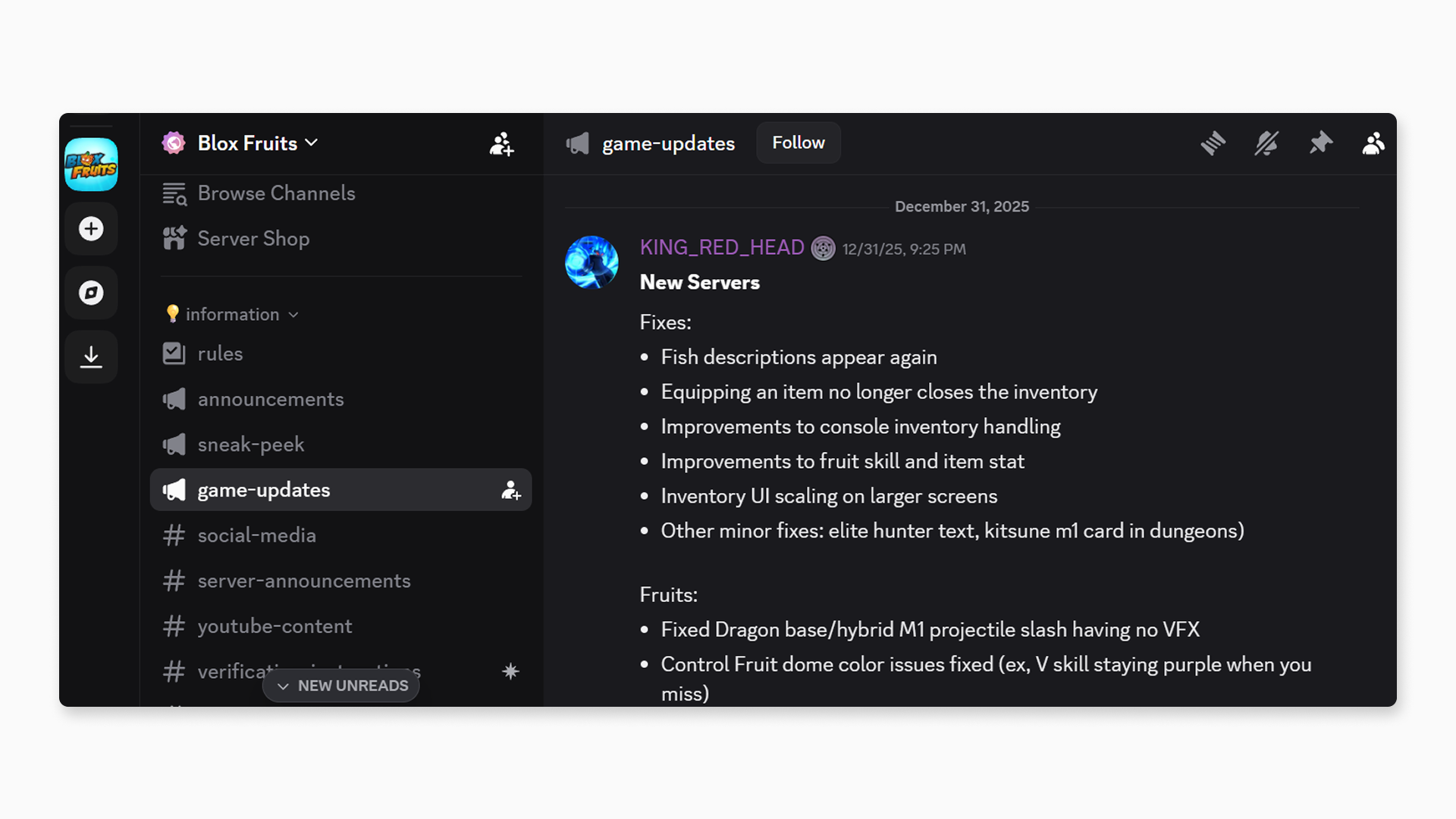Click the NEW UNREADS chevron
1456x819 pixels.
click(x=284, y=686)
